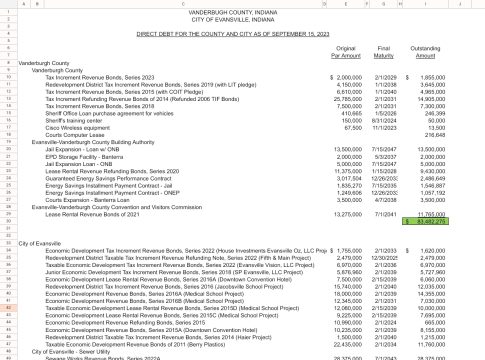This screenshot has width=485, height=360.
Task: Click the row 20 header
Action: point(9,149)
